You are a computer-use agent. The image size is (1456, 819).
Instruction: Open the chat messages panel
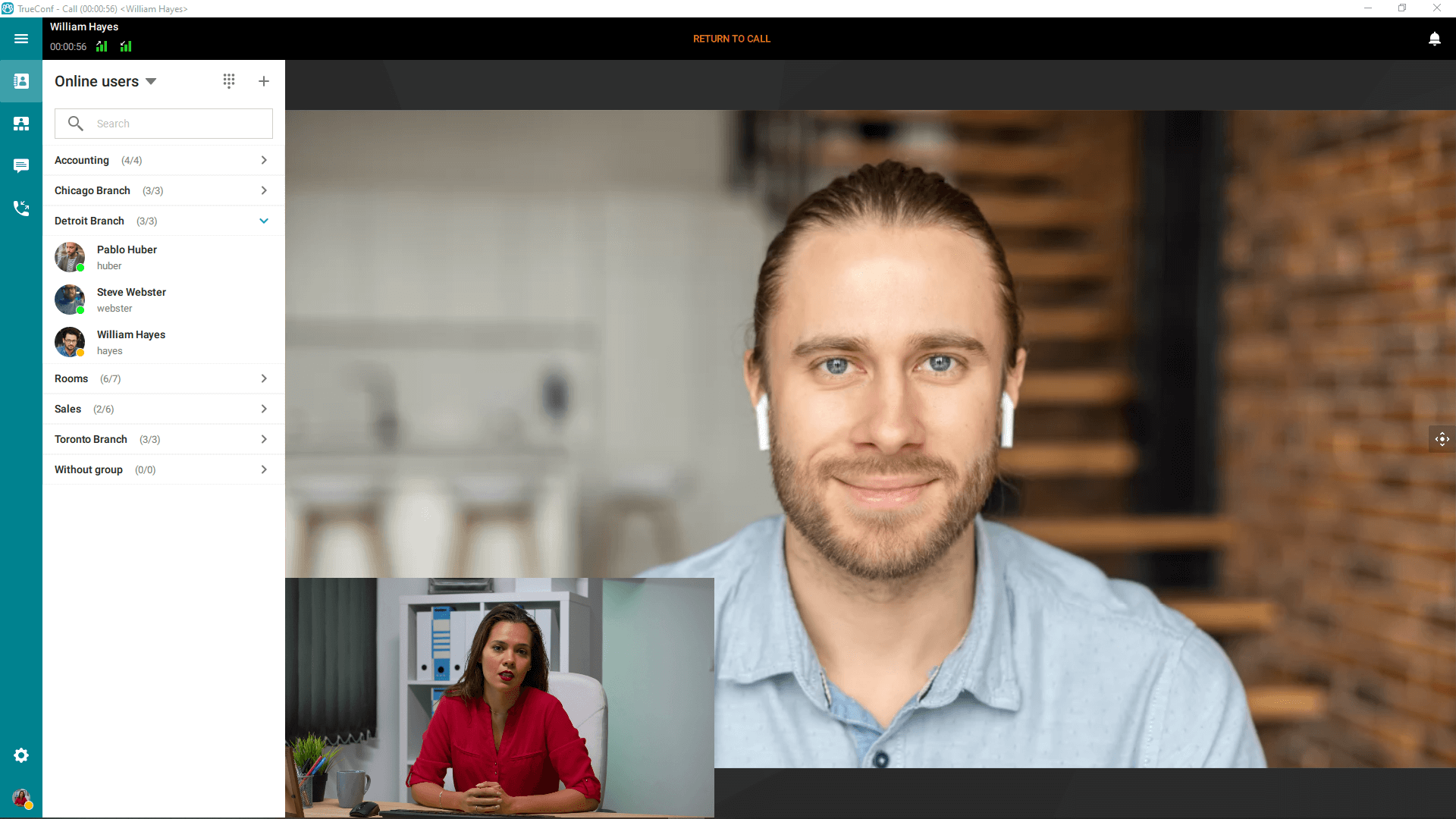[21, 165]
